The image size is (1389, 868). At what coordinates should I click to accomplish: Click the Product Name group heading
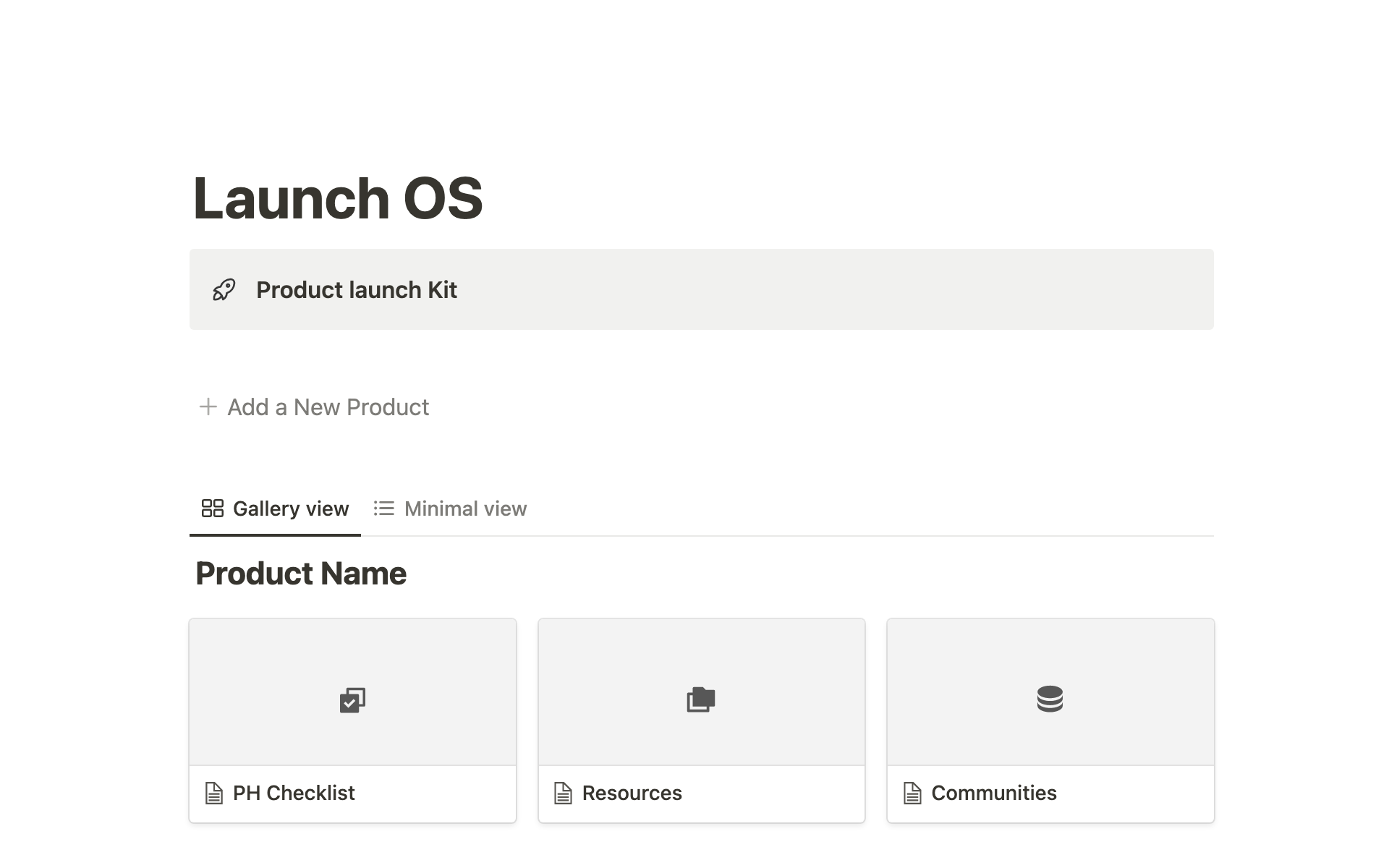coord(301,574)
